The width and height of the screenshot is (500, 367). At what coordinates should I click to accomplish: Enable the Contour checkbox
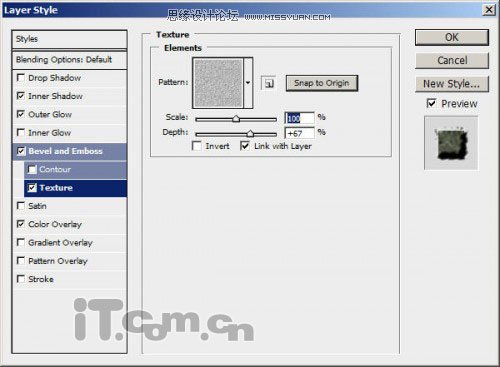(32, 169)
